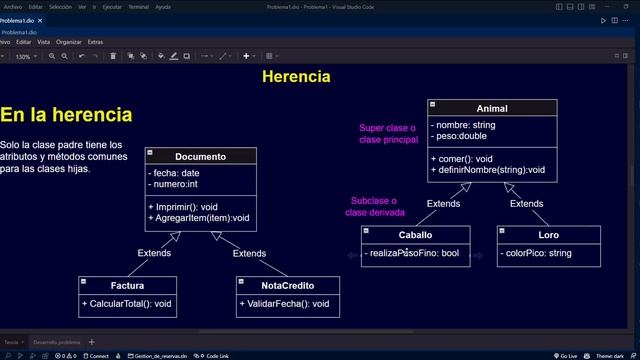Click the horizontal canvas scrollbar
This screenshot has height=360, width=640.
point(305,332)
